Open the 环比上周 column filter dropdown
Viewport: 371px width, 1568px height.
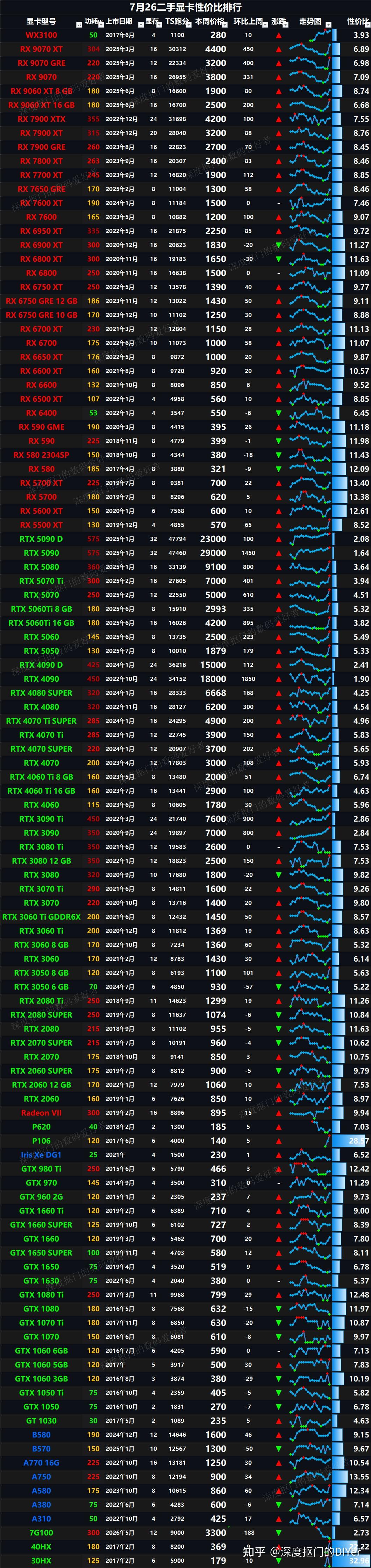(265, 25)
